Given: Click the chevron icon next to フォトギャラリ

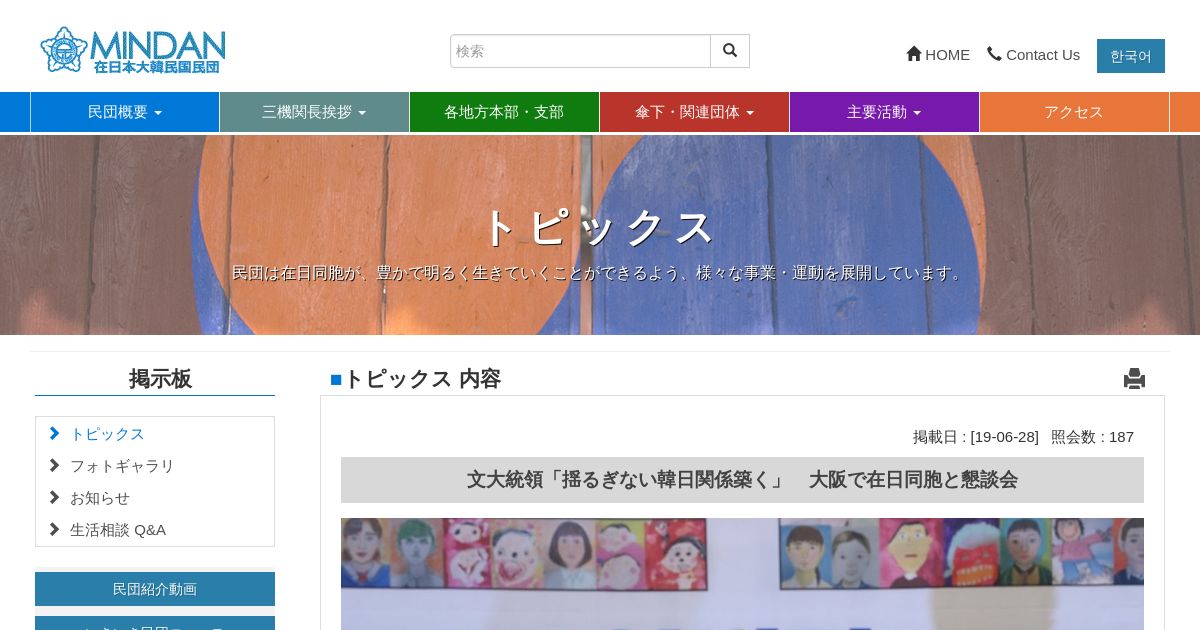Looking at the screenshot, I should 54,466.
